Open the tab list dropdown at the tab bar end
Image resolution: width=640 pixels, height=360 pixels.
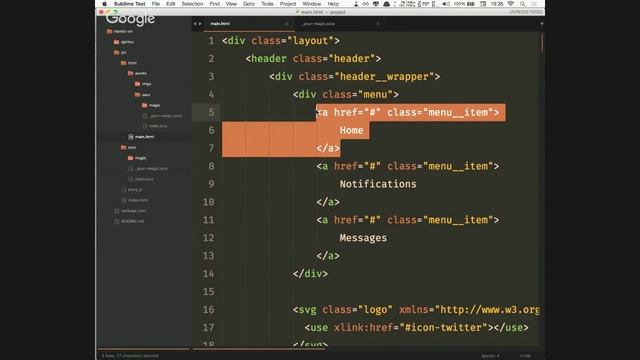tap(542, 24)
